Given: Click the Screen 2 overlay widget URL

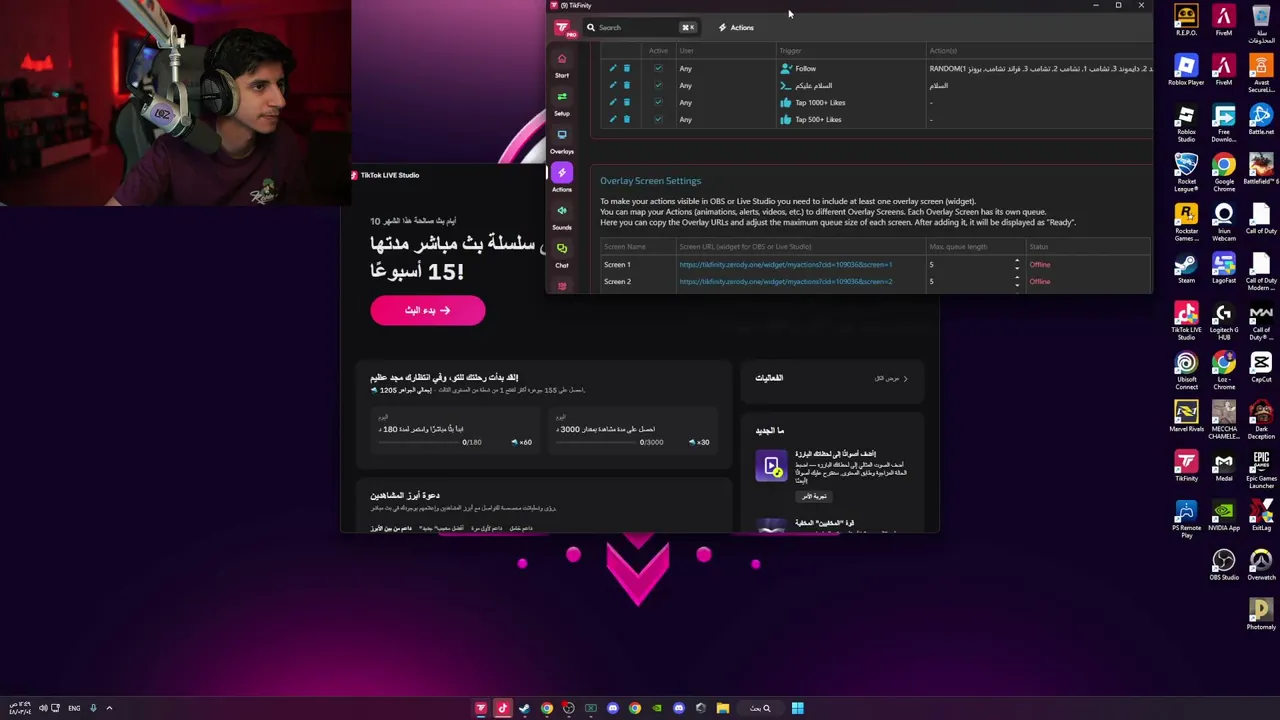Looking at the screenshot, I should [x=786, y=281].
